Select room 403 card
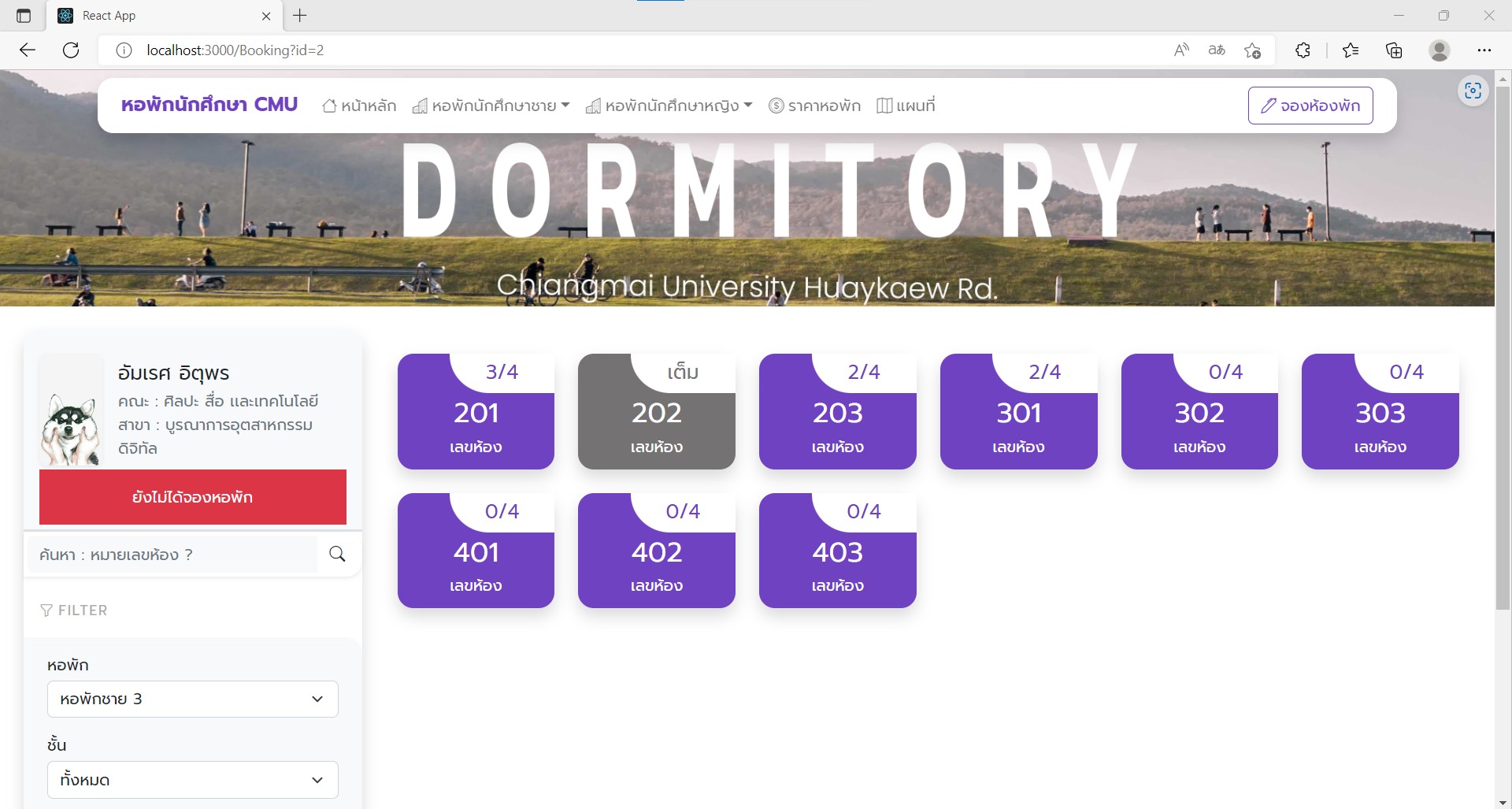The image size is (1512, 809). [x=837, y=551]
